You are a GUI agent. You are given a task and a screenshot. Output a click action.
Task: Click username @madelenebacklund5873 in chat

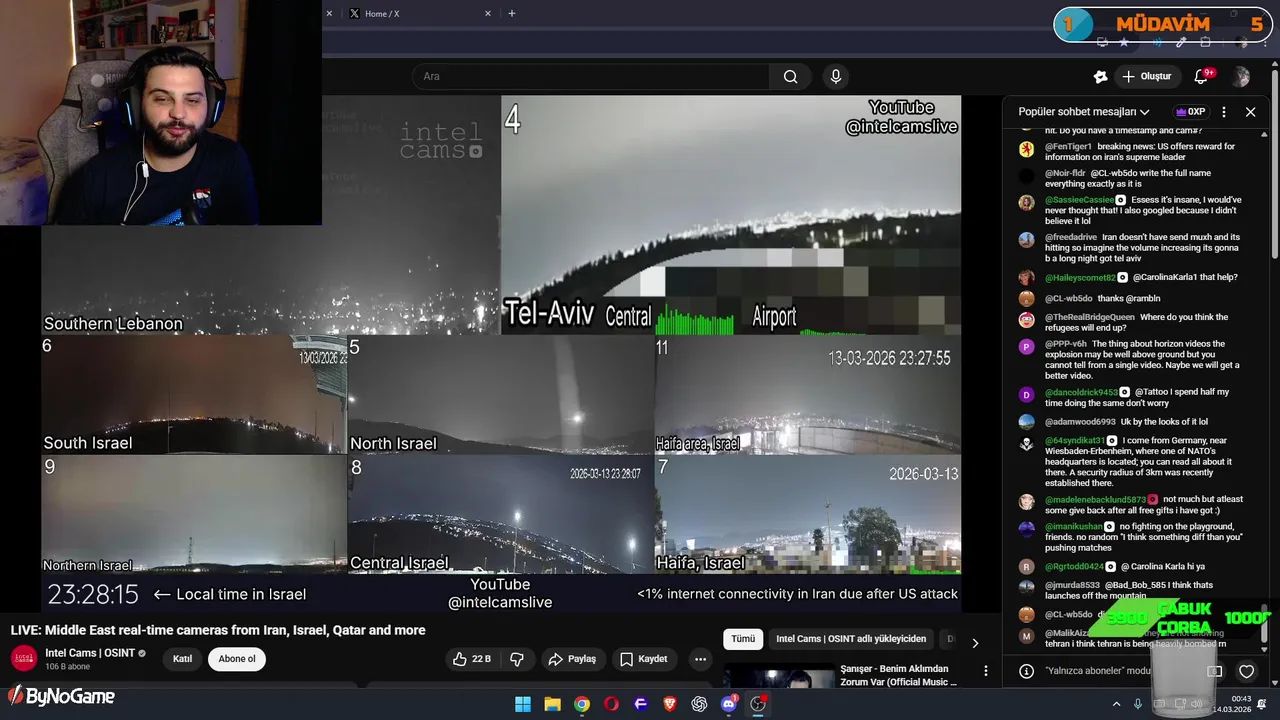[1095, 500]
